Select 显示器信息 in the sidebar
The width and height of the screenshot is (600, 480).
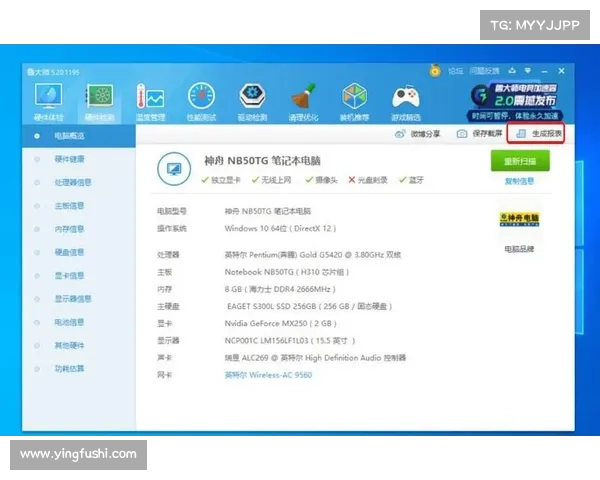[73, 299]
